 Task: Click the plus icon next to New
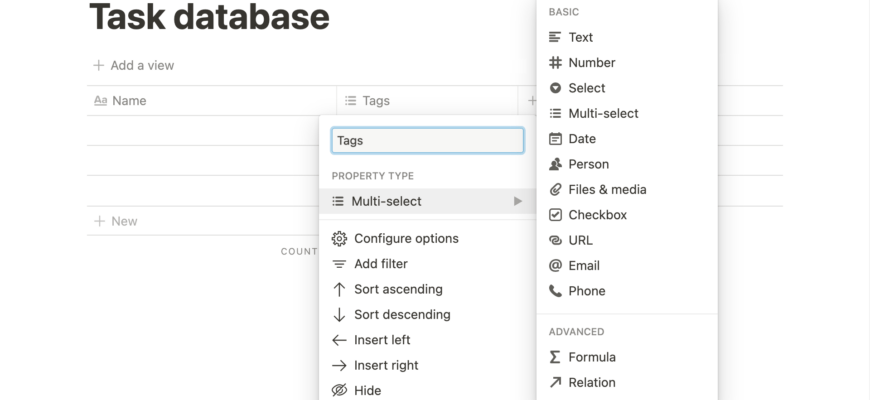99,221
